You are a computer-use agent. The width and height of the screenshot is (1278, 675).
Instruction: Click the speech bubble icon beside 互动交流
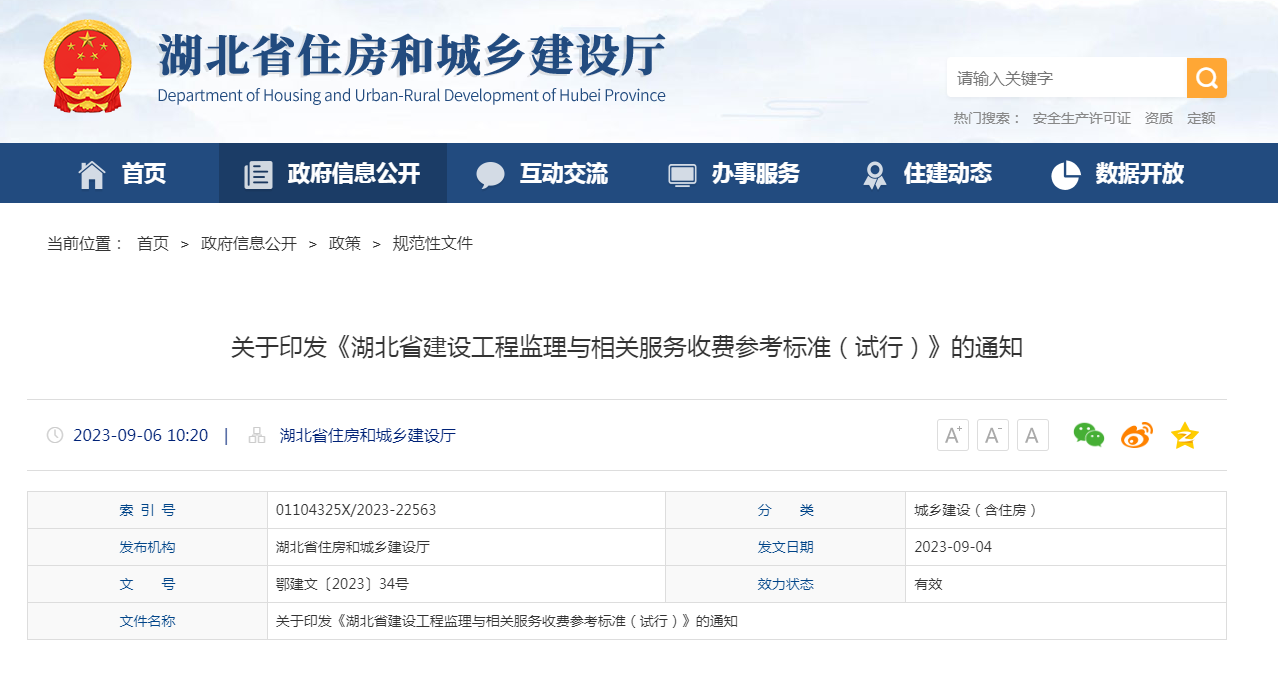(490, 175)
